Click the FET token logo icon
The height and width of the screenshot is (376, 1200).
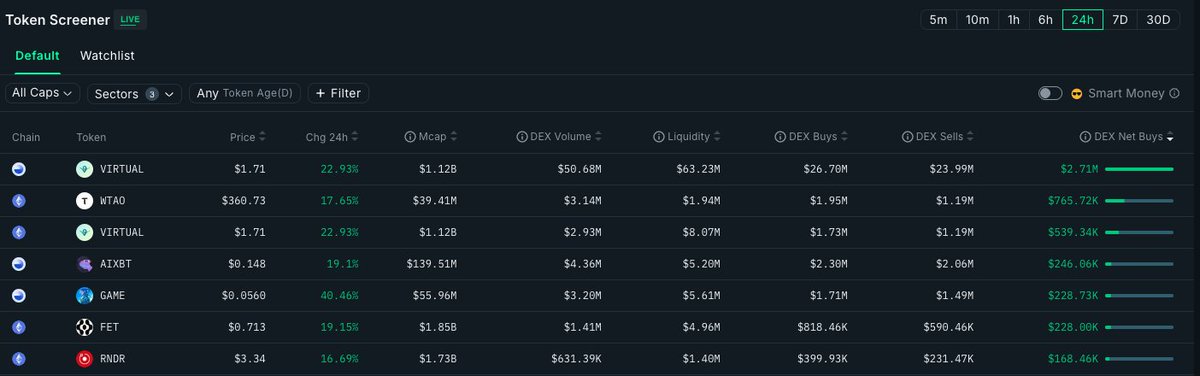85,328
